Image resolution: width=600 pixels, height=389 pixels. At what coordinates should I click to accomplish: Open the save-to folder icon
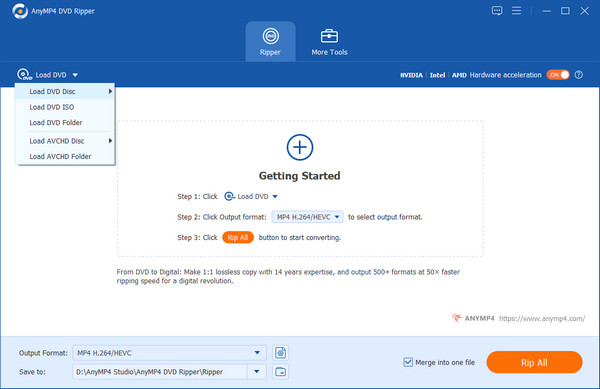pos(280,371)
